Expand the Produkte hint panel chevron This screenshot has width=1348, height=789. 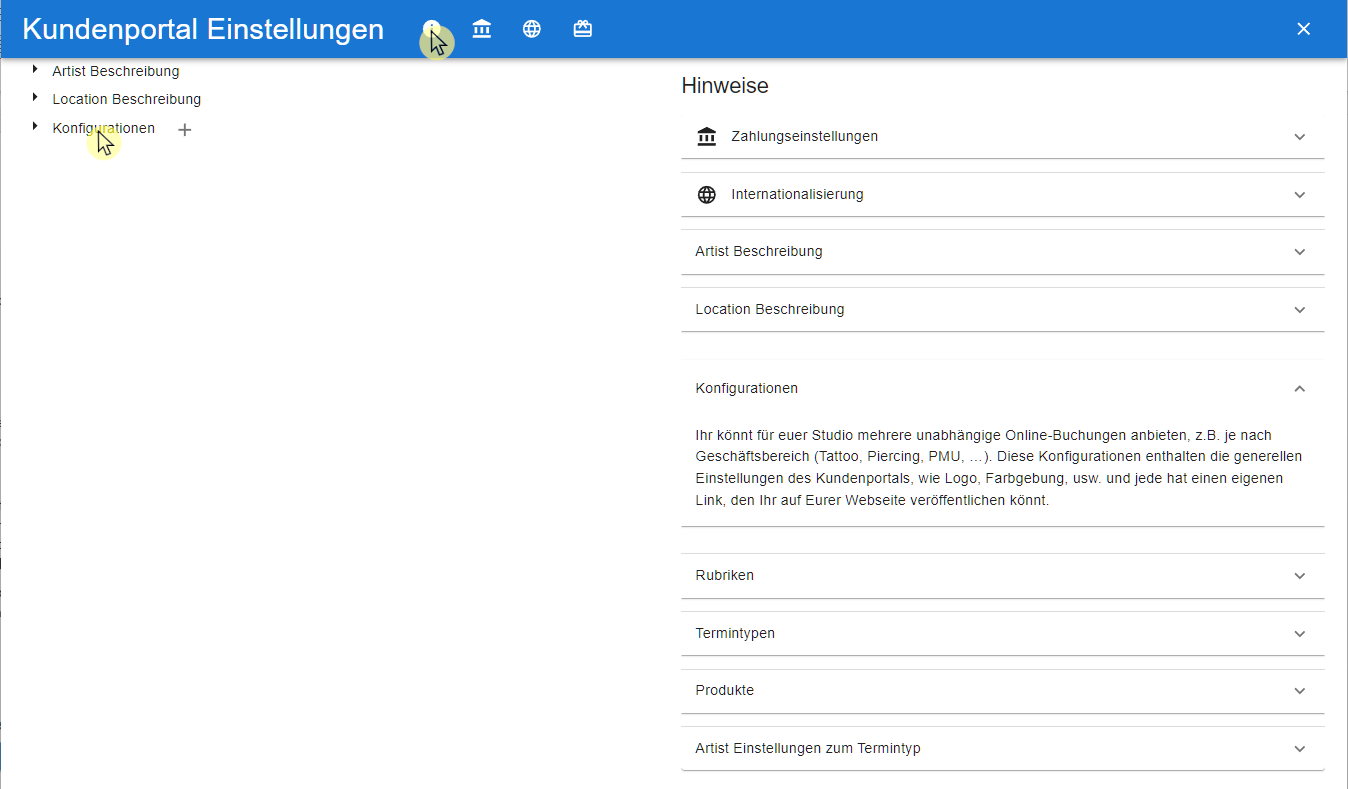point(1299,690)
